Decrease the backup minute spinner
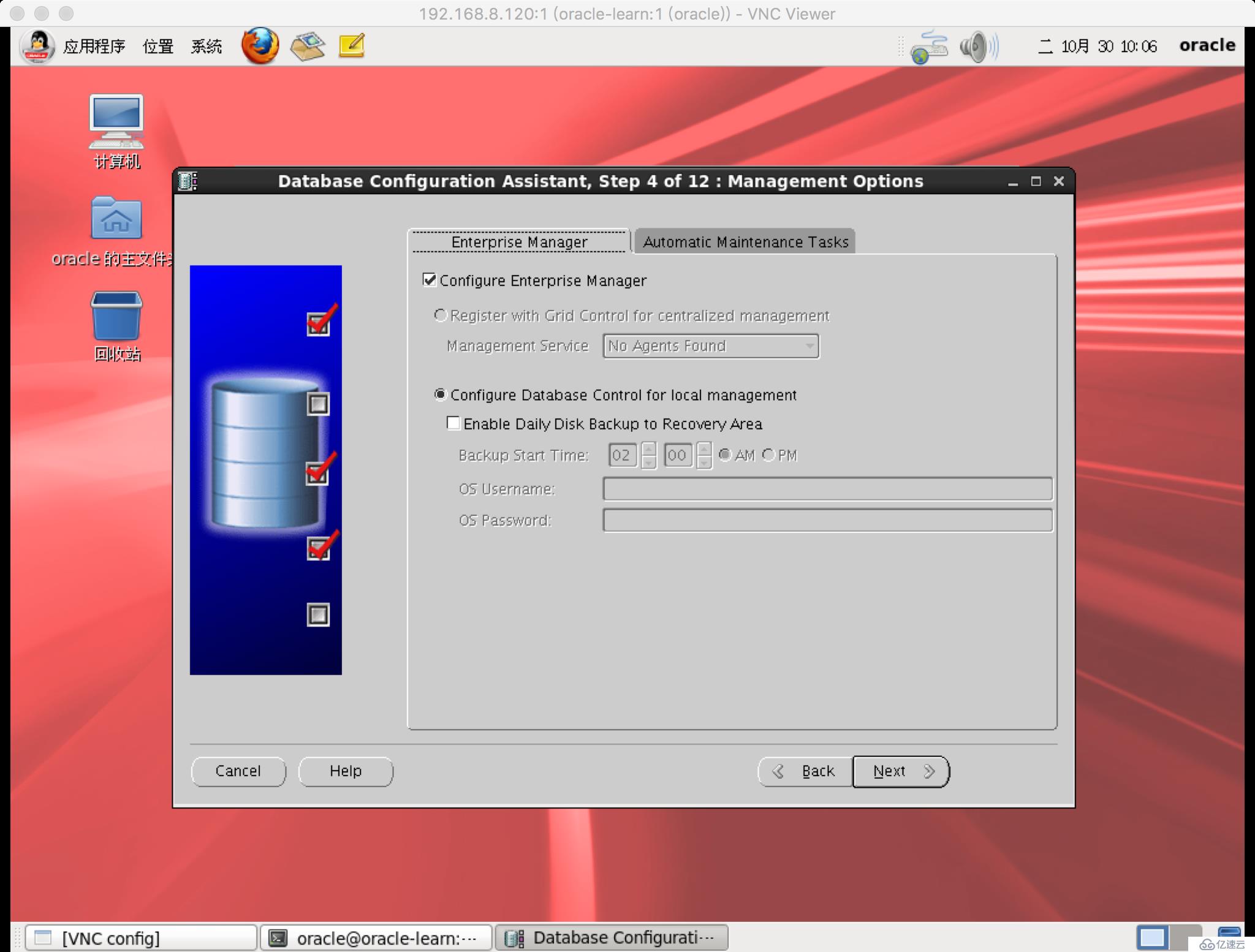Viewport: 1255px width, 952px height. (705, 462)
